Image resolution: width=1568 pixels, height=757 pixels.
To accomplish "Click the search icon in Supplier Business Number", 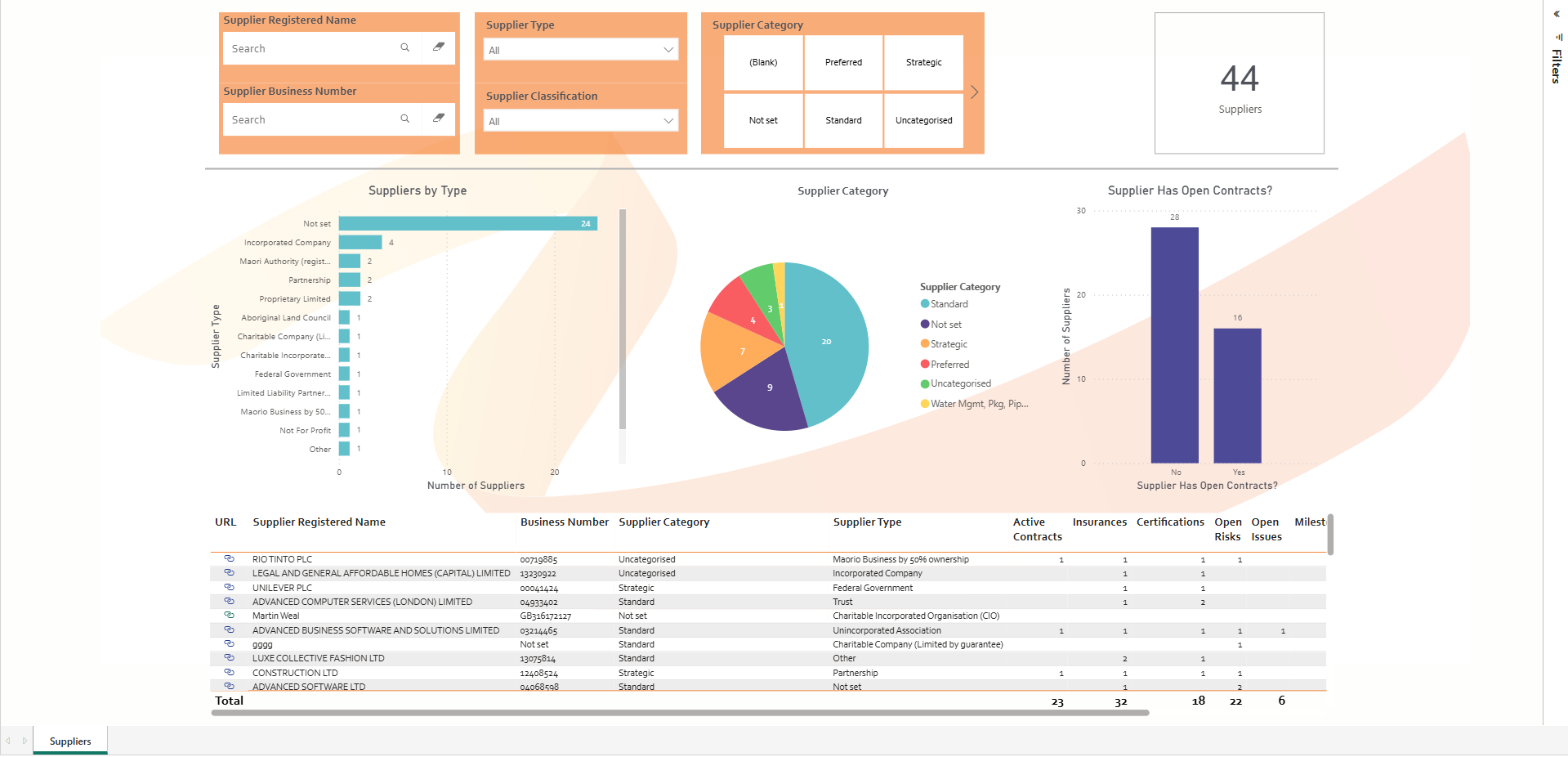I will (404, 119).
